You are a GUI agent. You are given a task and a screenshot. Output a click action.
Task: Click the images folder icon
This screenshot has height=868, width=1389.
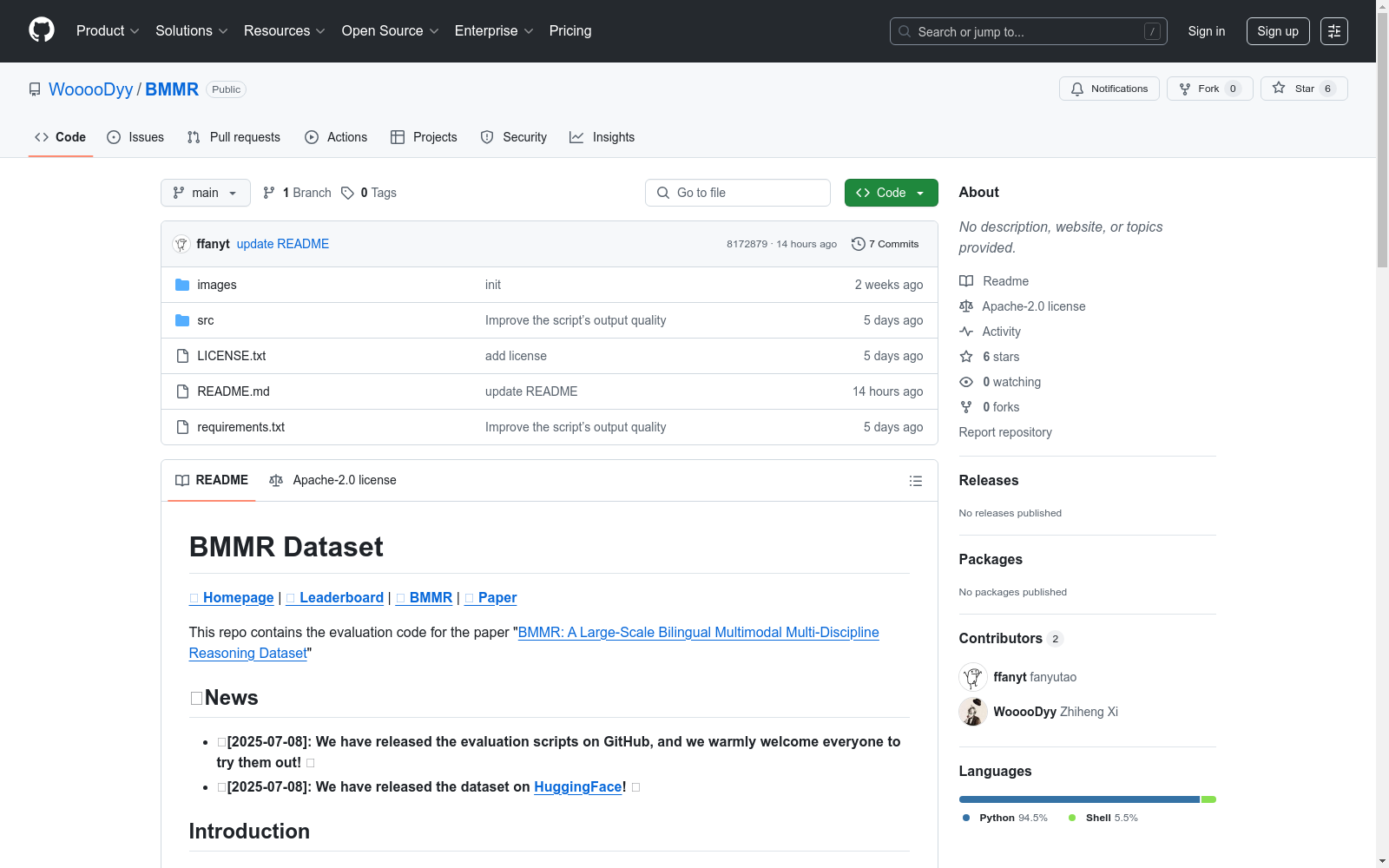click(x=182, y=285)
